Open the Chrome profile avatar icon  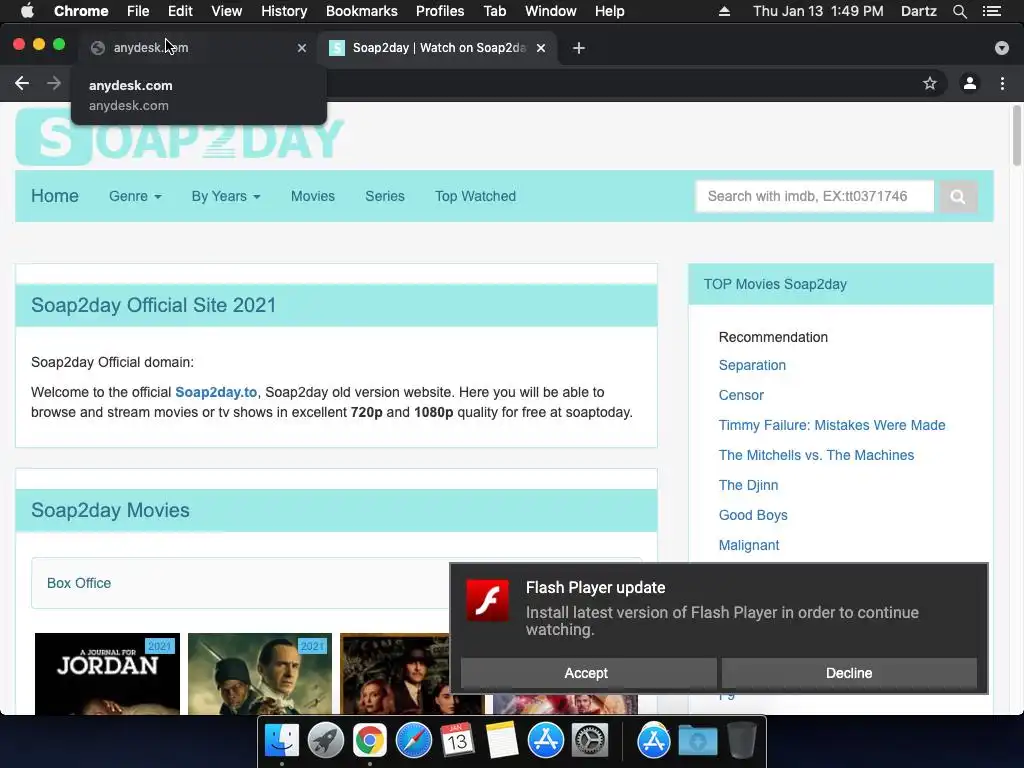click(970, 83)
